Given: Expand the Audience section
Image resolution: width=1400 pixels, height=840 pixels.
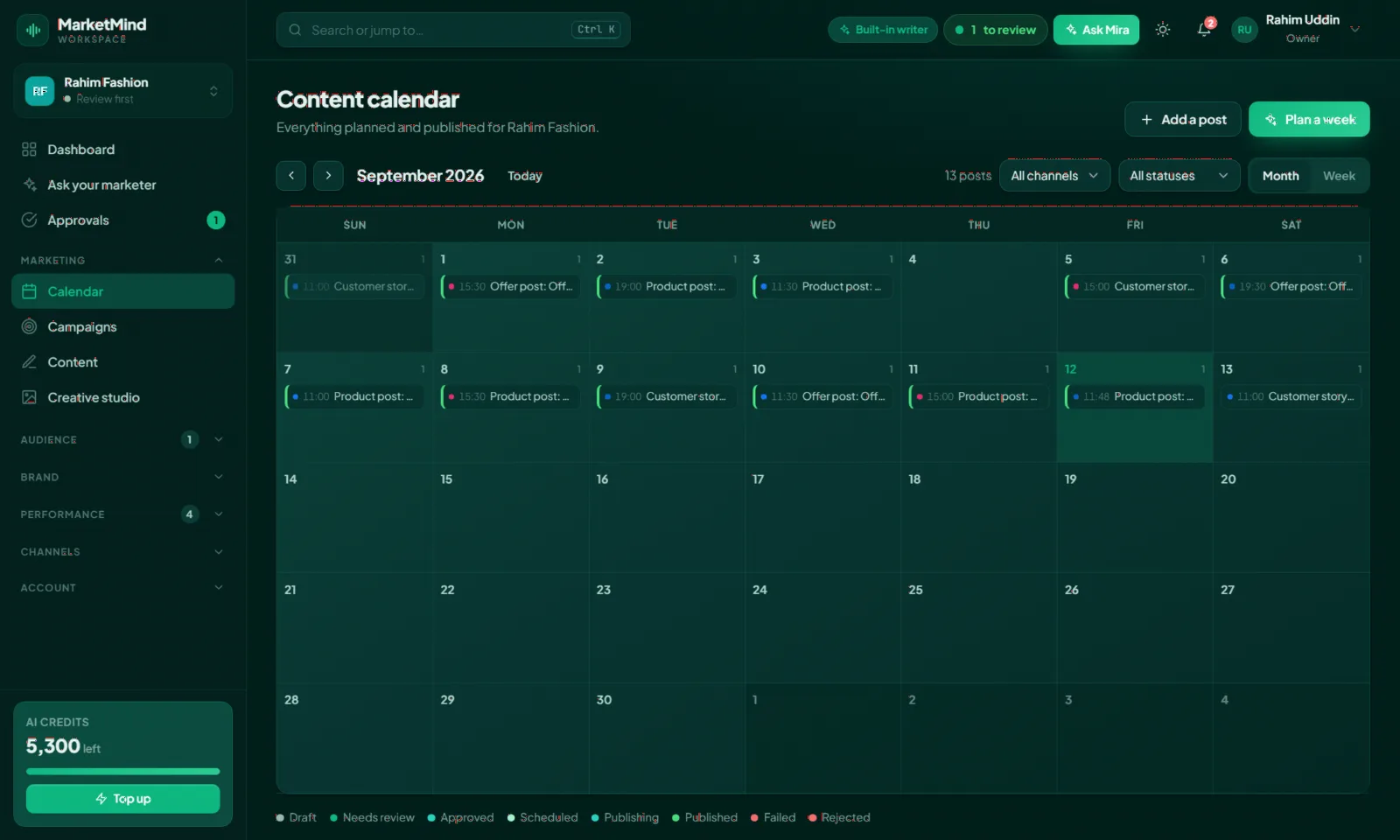Looking at the screenshot, I should (219, 439).
